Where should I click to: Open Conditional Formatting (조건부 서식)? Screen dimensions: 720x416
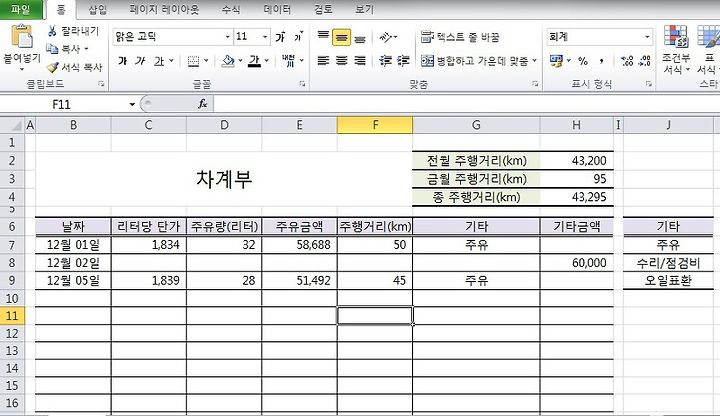click(x=675, y=50)
